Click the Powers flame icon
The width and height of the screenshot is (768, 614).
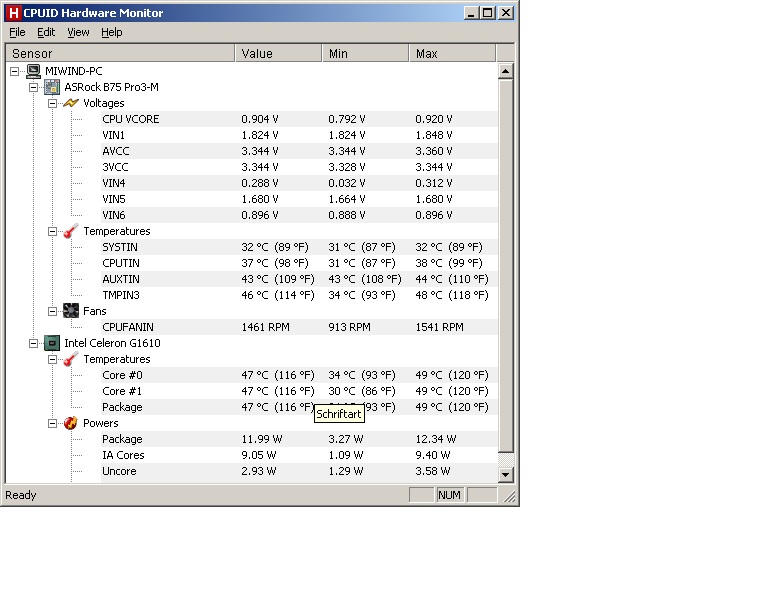tap(71, 423)
